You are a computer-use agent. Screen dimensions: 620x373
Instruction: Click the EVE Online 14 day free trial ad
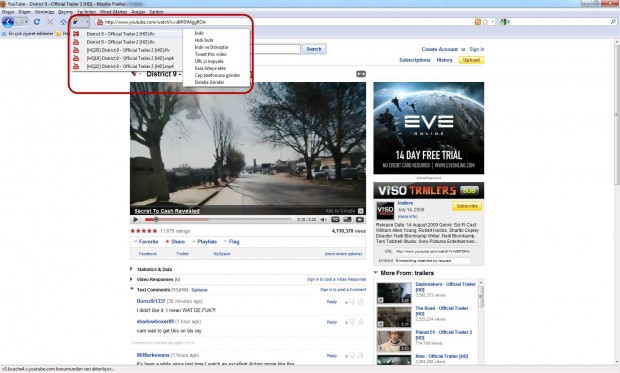[429, 128]
